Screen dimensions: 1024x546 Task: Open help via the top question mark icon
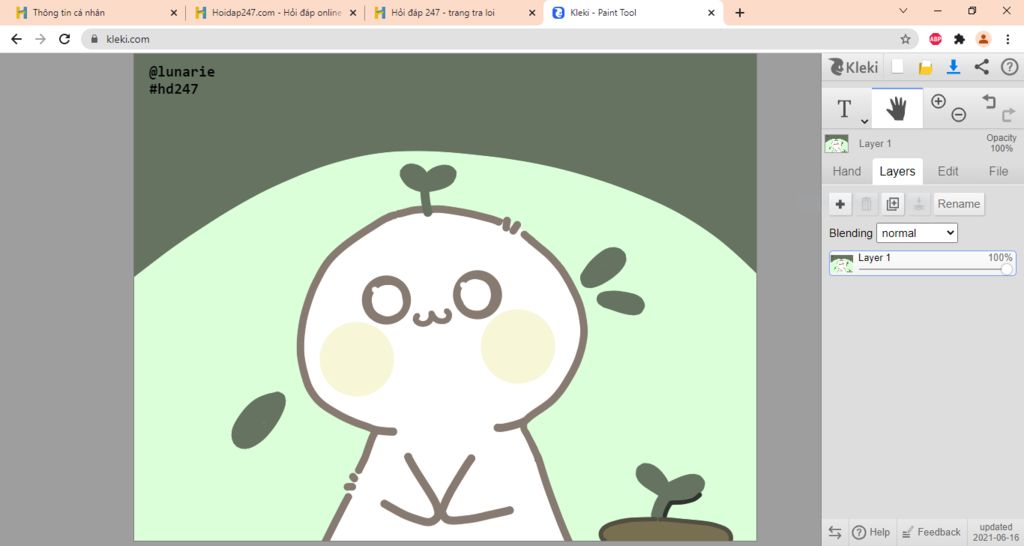(1010, 67)
